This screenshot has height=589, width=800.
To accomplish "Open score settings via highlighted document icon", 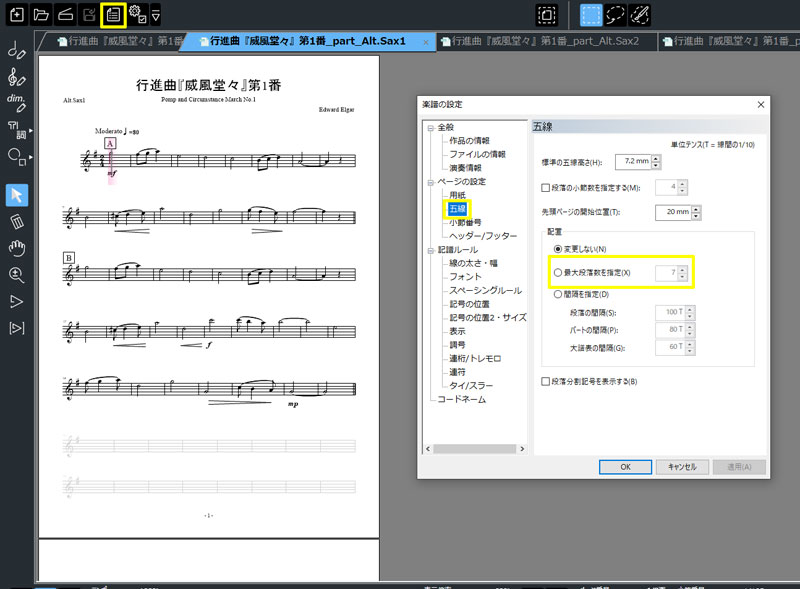I will tap(113, 14).
